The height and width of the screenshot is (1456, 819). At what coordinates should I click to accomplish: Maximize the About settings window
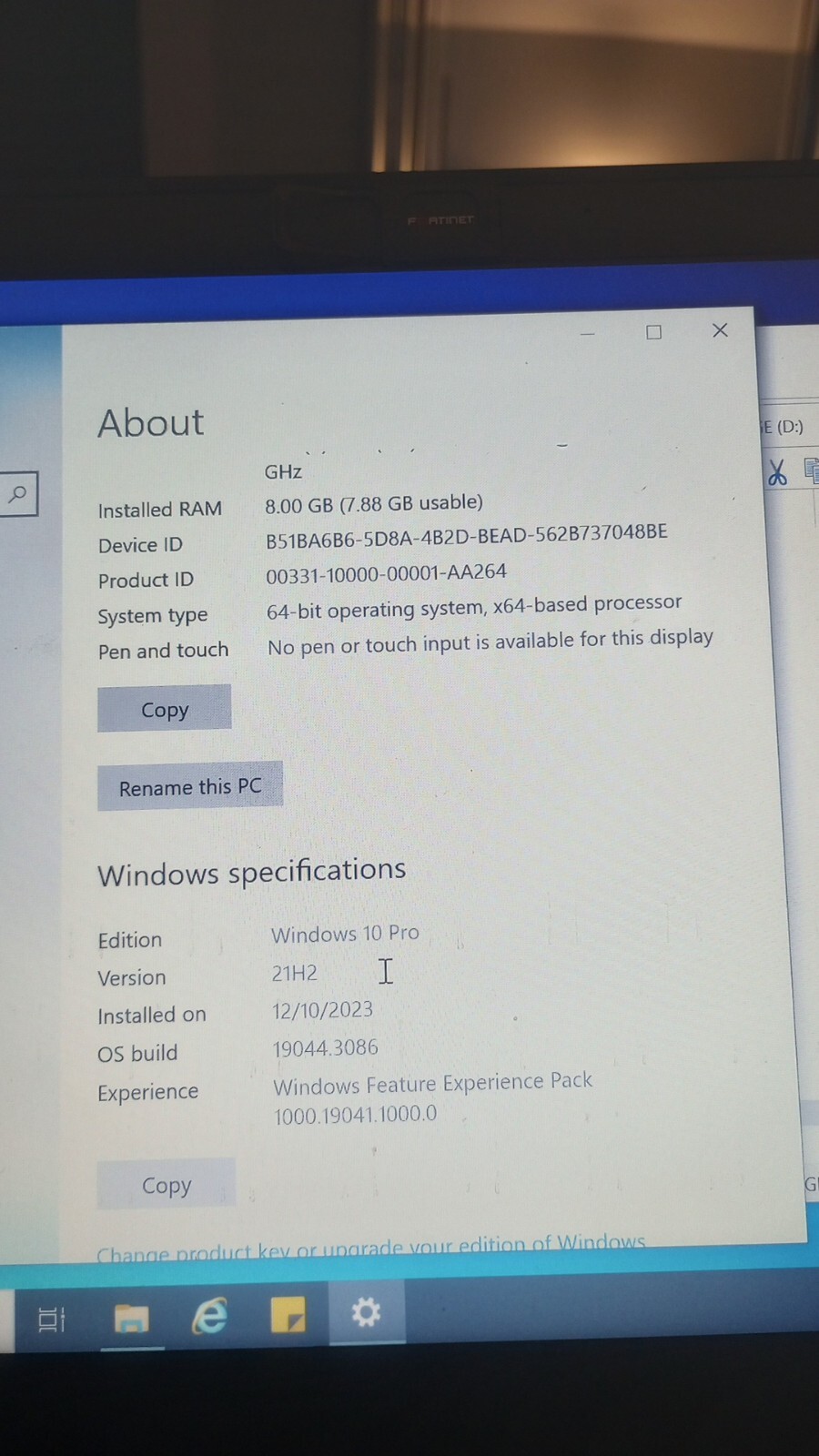coord(653,332)
